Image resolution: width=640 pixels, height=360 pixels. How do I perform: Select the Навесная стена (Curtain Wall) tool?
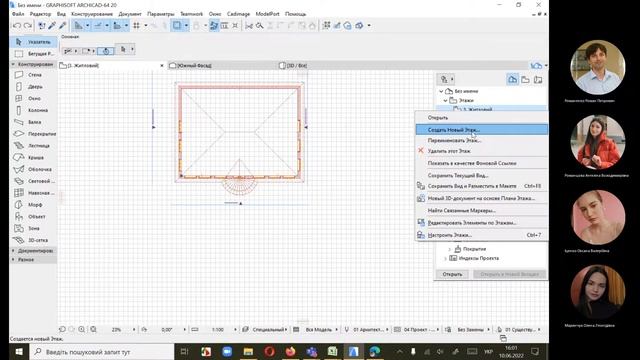click(x=33, y=193)
